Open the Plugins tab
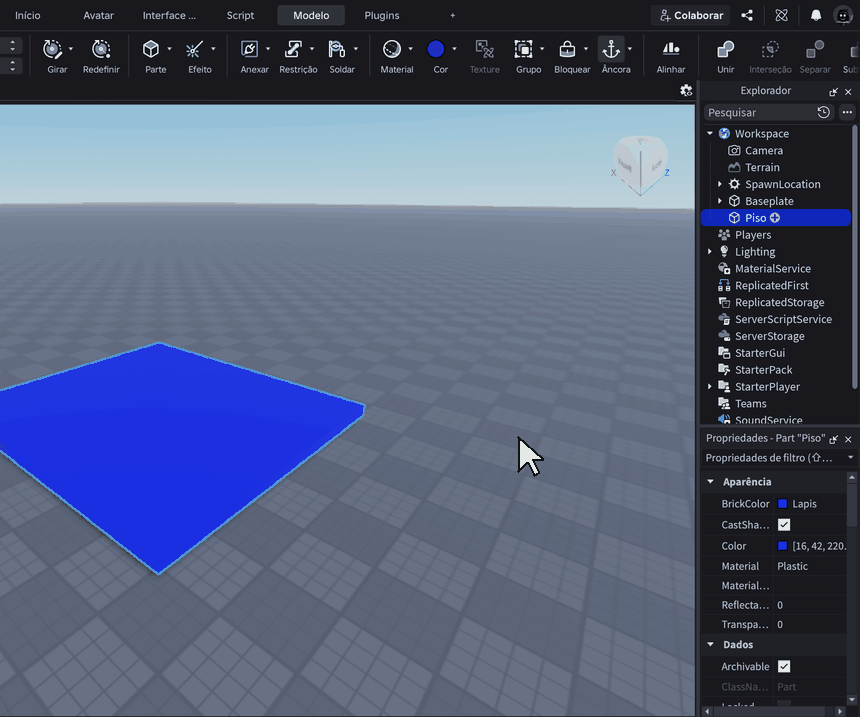 tap(382, 15)
